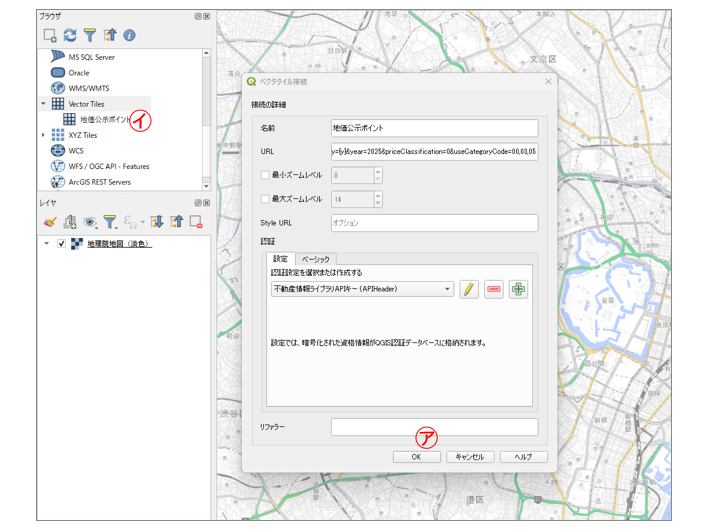The width and height of the screenshot is (709, 532).
Task: Click the remove layer icon in layers panel
Action: 196,222
